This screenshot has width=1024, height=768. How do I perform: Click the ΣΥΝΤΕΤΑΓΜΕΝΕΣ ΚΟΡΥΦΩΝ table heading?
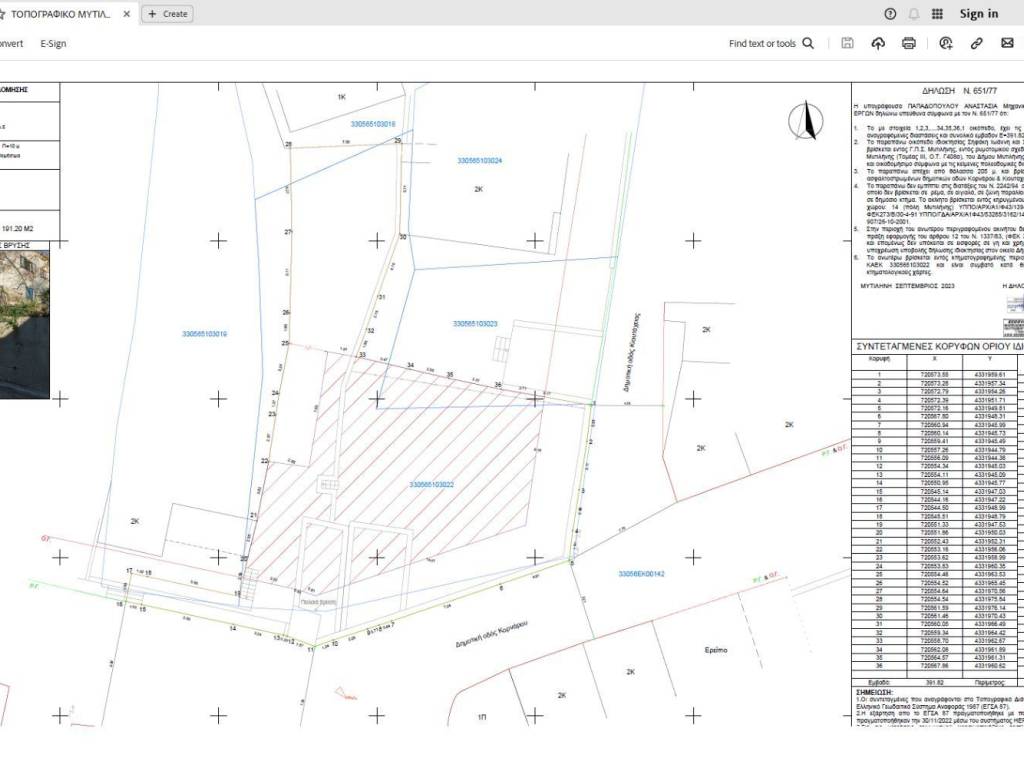pyautogui.click(x=936, y=348)
